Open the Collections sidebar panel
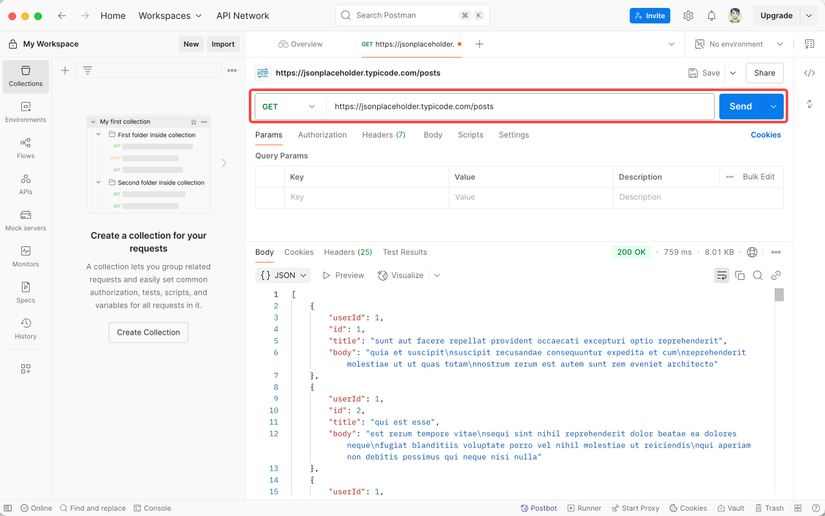Viewport: 825px width, 516px height. click(x=25, y=76)
